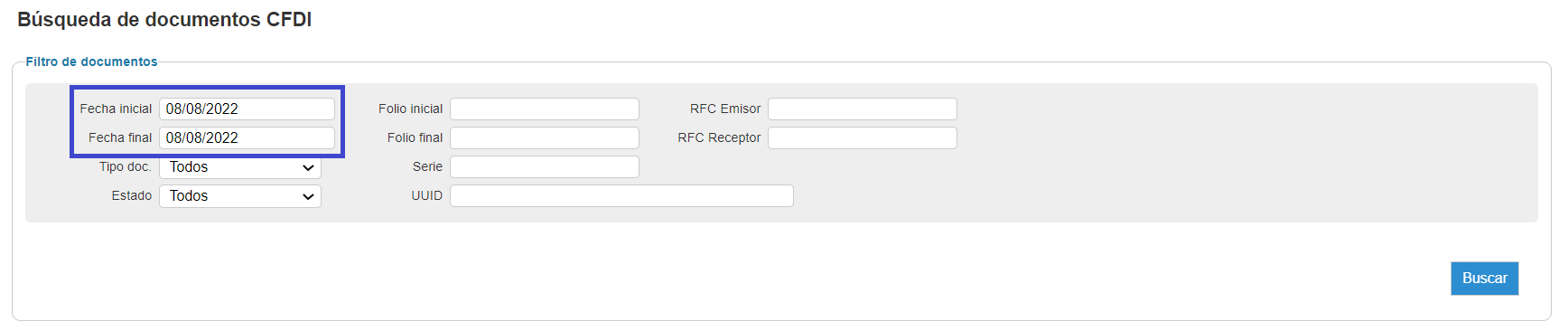Click the Folio inicial label text
Image resolution: width=1568 pixels, height=331 pixels.
coord(410,109)
